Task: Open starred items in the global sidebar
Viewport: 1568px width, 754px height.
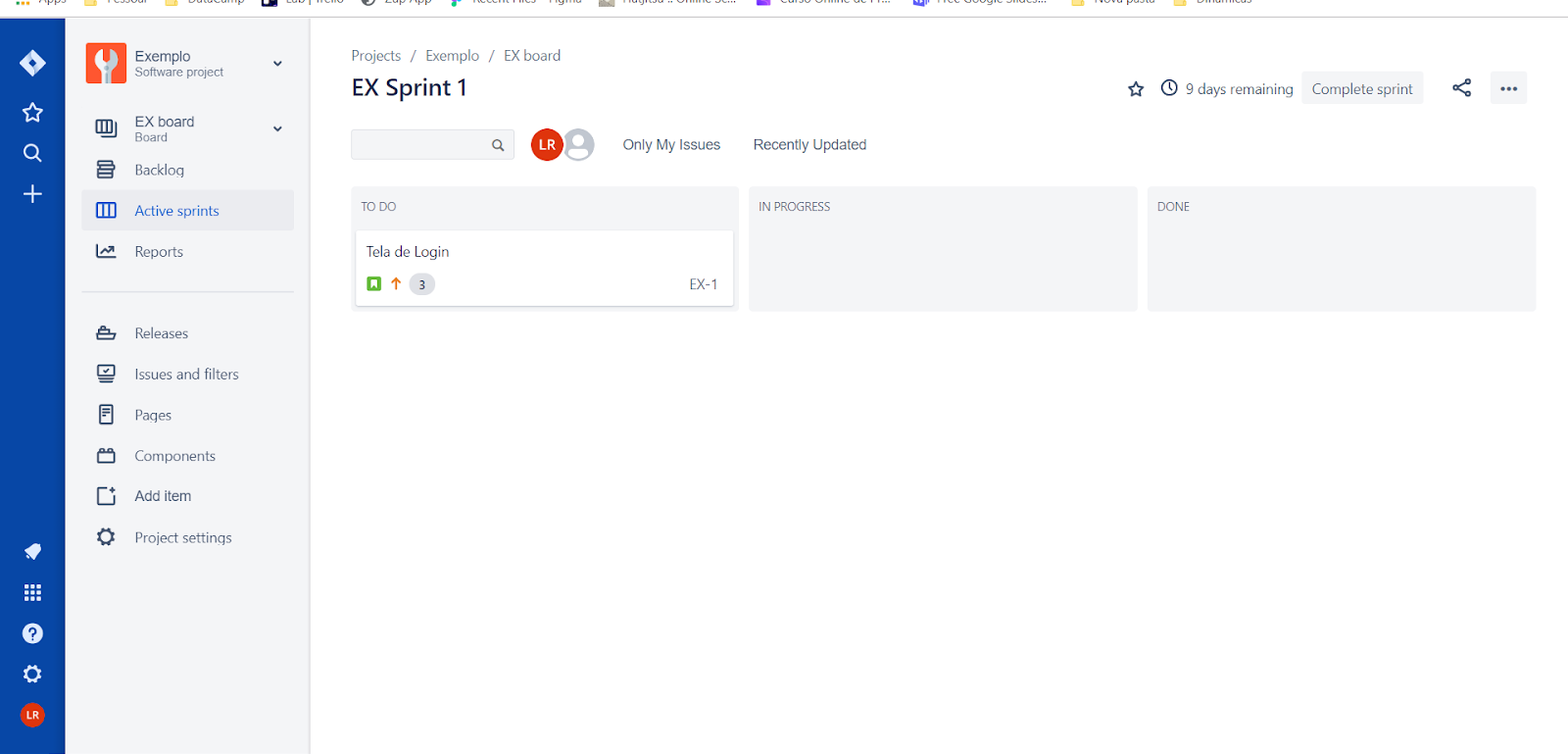Action: point(32,113)
